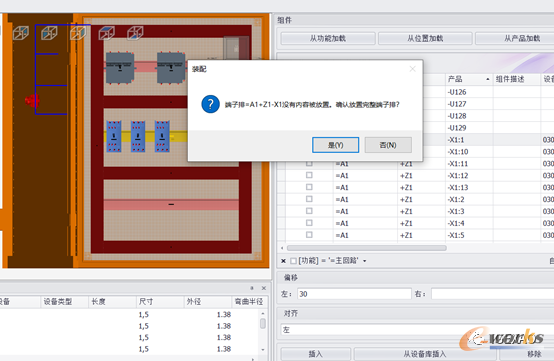Viewport: 554px width, 361px height.
Task: Click the 左 offset input field containing 30
Action: click(x=354, y=294)
